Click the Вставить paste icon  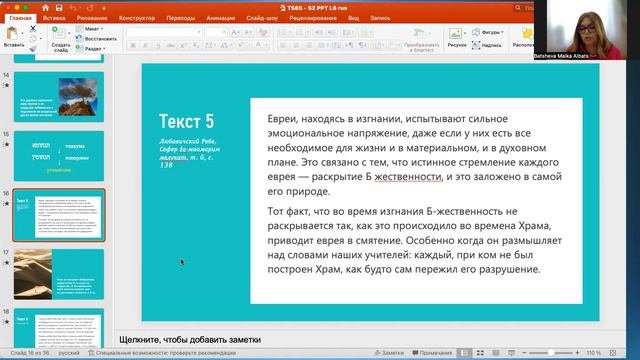click(13, 33)
